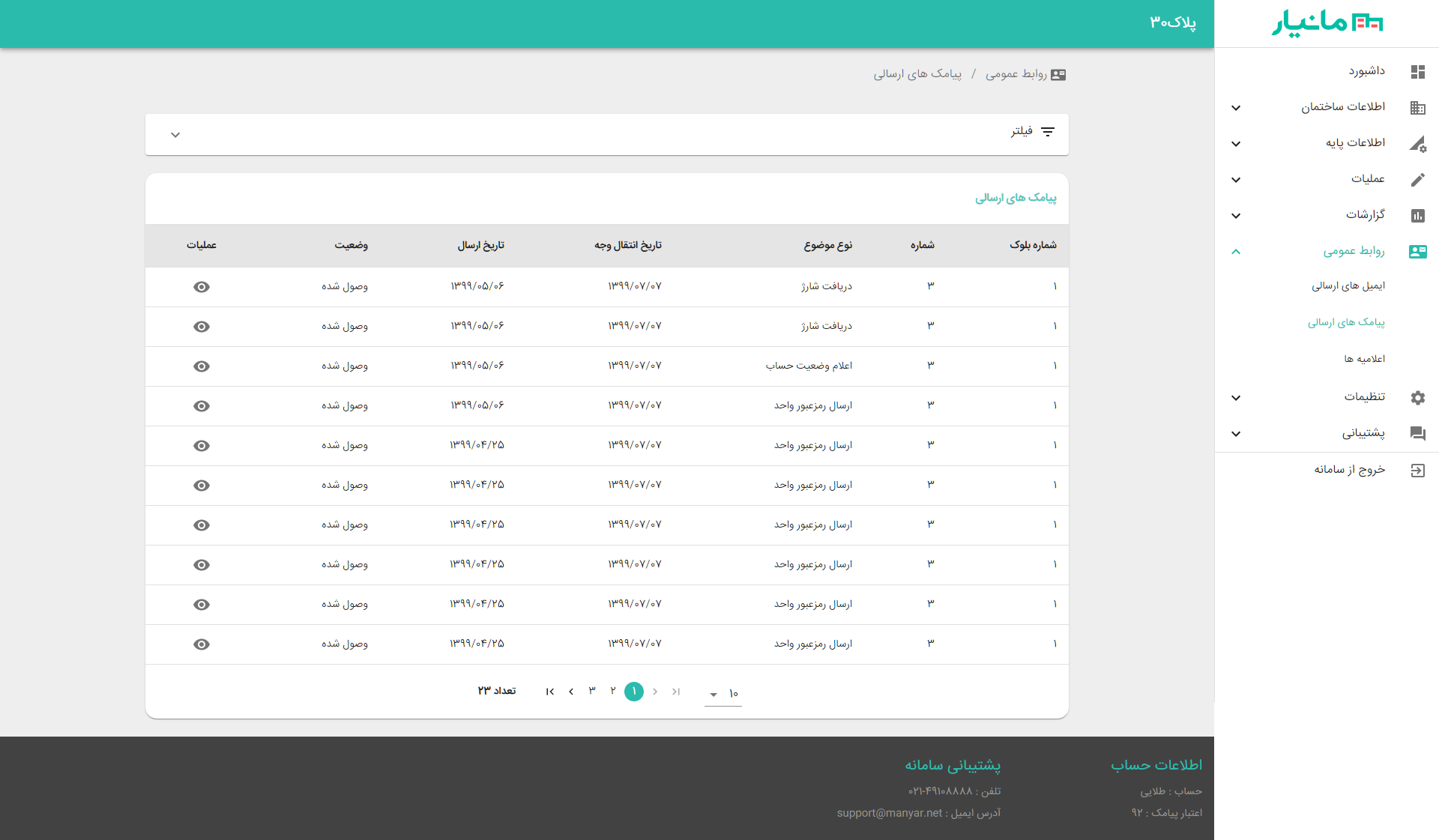The height and width of the screenshot is (840, 1439).
Task: Sort by send date column header
Action: (481, 246)
